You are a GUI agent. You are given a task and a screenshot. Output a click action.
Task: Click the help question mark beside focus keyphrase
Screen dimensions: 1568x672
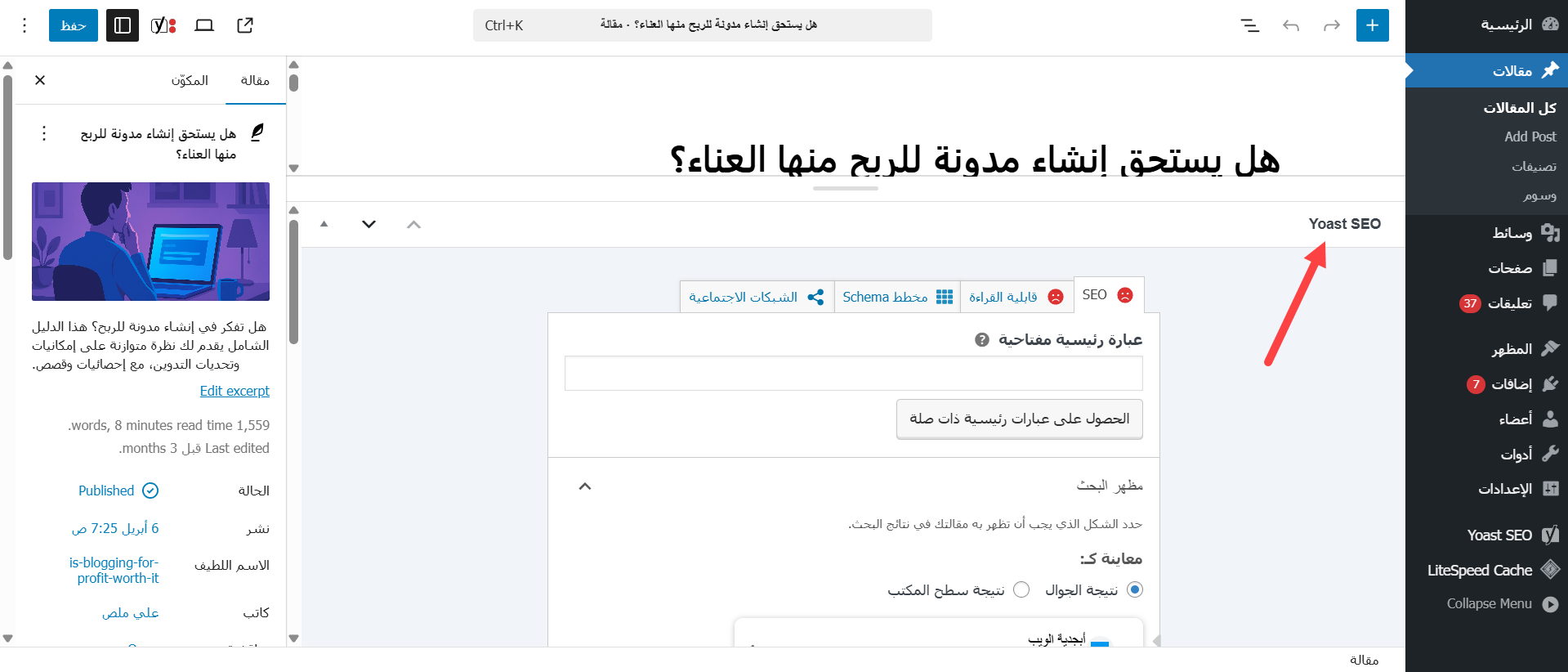(x=982, y=340)
